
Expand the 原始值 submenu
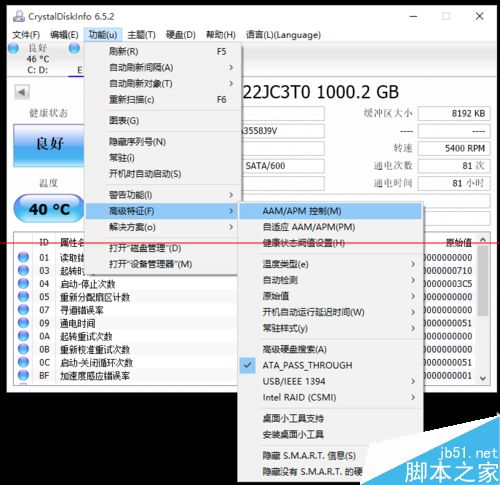pyautogui.click(x=330, y=296)
